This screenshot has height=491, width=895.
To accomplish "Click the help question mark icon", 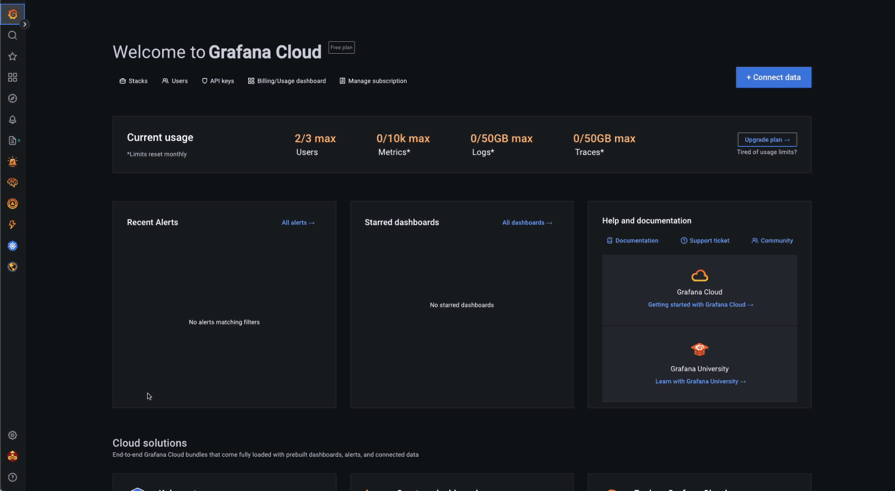I will click(x=13, y=478).
